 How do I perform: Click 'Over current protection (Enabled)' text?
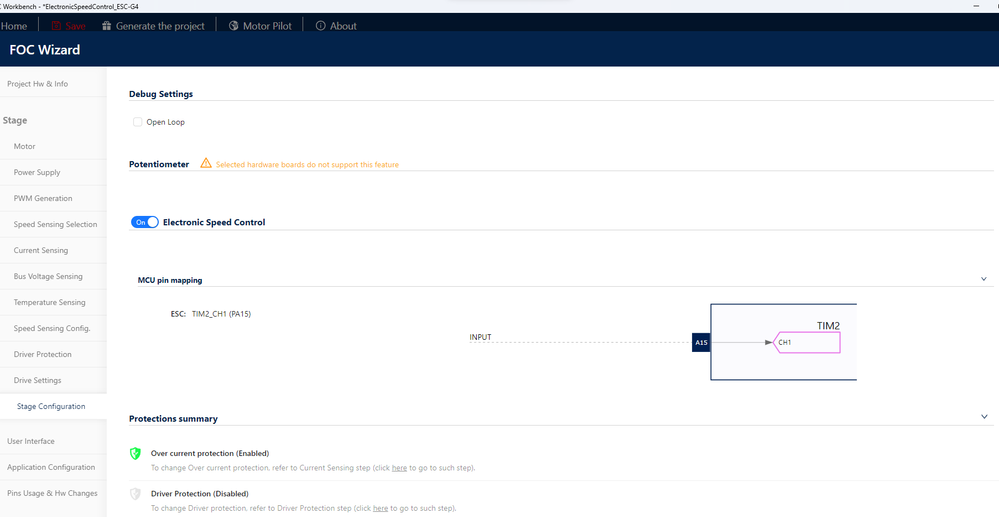click(x=210, y=453)
